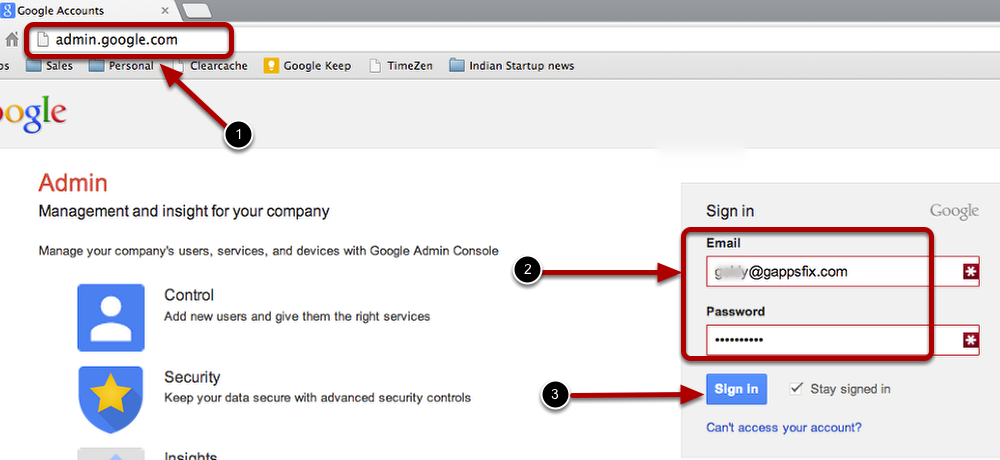Click the blue Sign in button

click(737, 389)
